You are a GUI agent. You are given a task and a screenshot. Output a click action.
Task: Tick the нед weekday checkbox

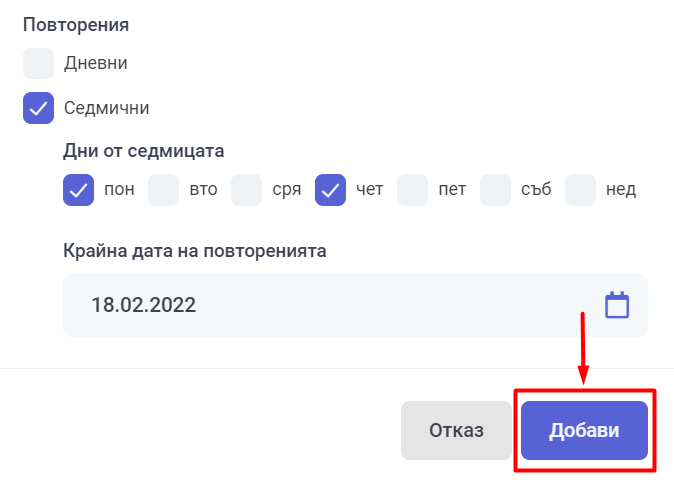(x=580, y=190)
